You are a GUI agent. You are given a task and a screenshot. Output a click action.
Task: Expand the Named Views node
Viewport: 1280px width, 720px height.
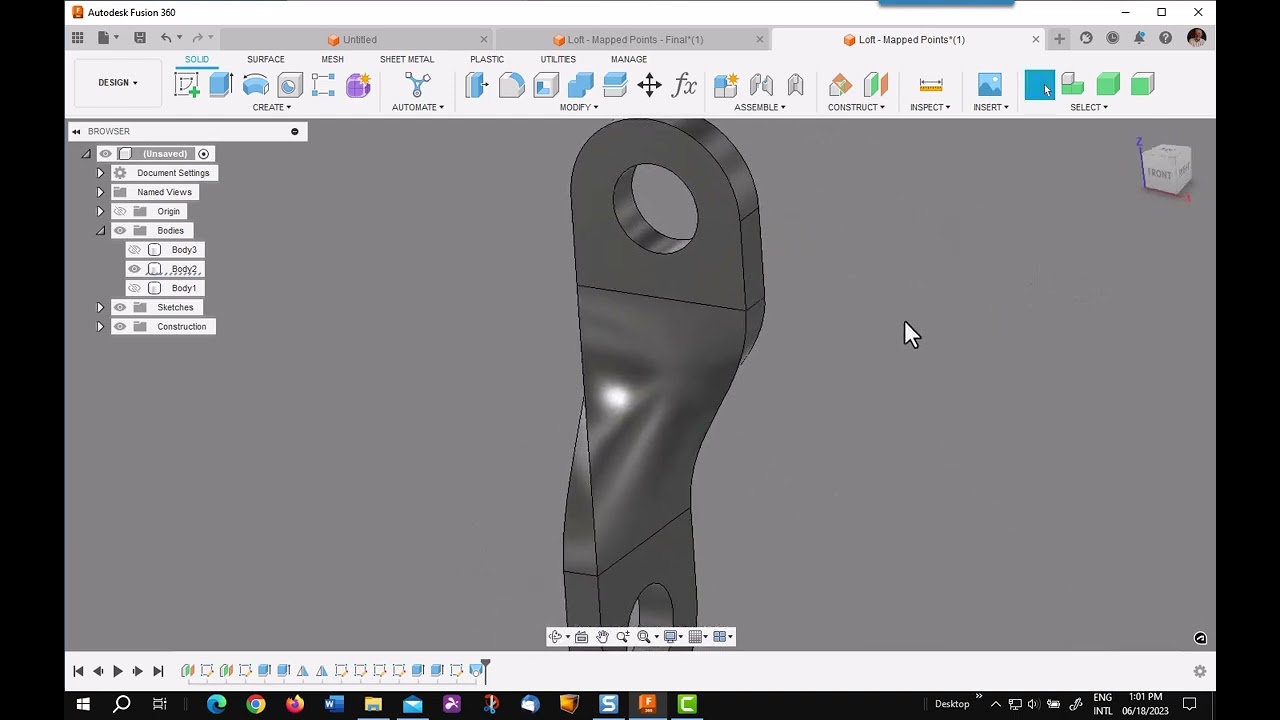point(100,192)
